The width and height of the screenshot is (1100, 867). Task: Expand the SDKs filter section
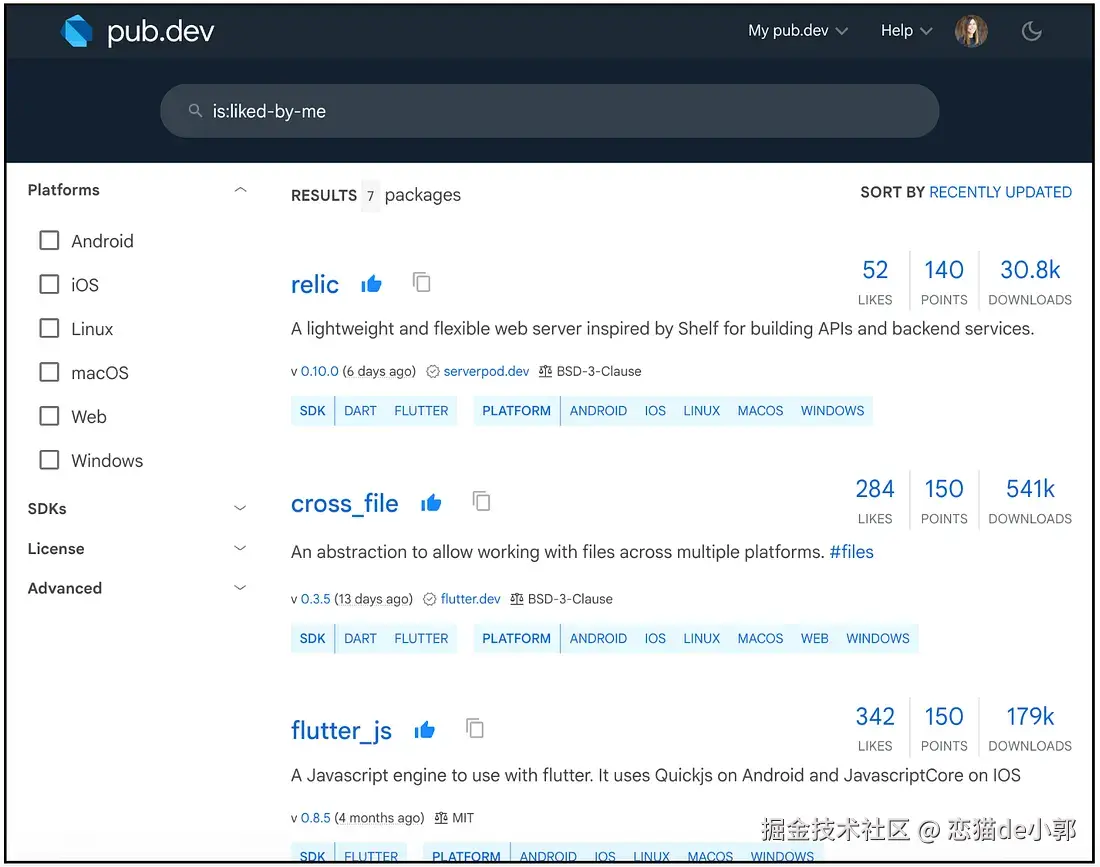point(240,508)
